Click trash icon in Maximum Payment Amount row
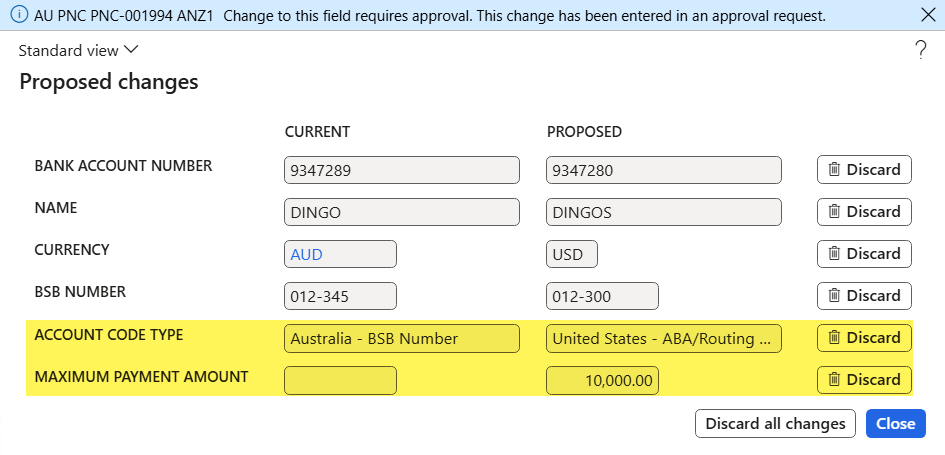945x455 pixels. pos(834,380)
